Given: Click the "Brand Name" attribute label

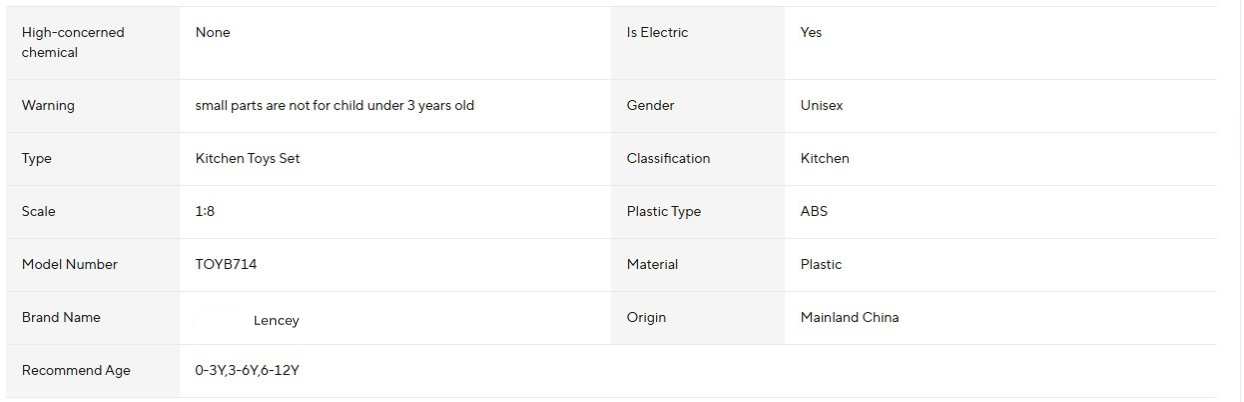Looking at the screenshot, I should tap(61, 318).
